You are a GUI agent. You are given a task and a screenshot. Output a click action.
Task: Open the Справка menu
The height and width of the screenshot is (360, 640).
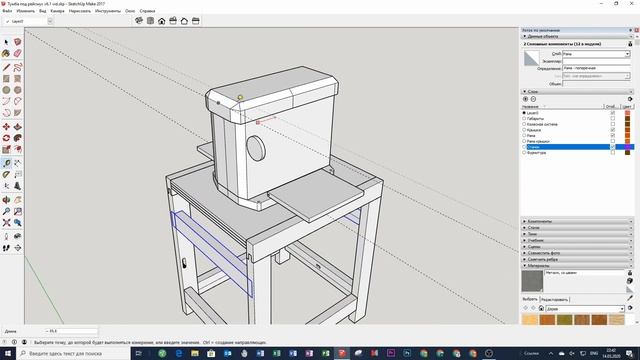click(147, 11)
